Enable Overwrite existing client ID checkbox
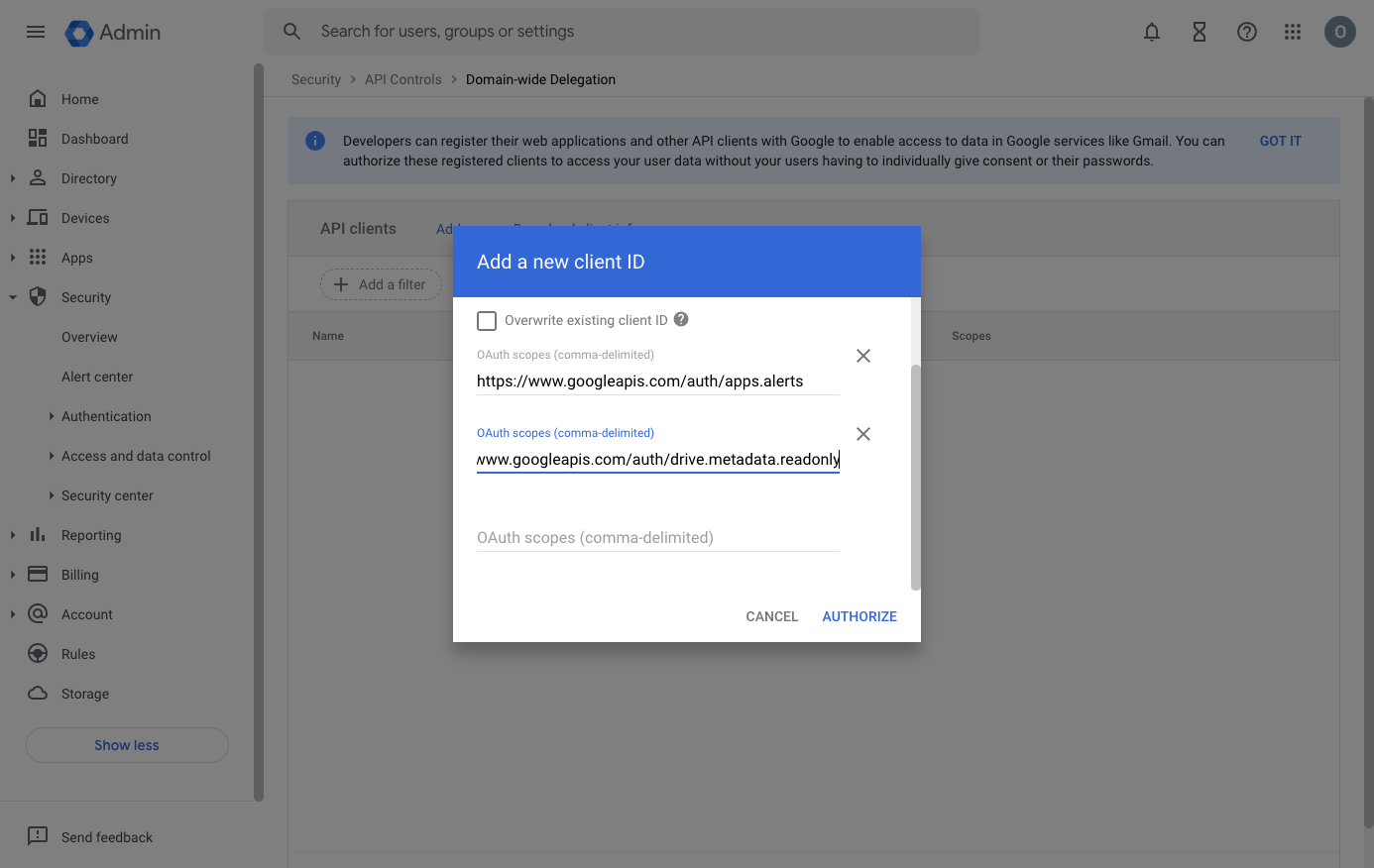This screenshot has width=1374, height=868. click(487, 321)
